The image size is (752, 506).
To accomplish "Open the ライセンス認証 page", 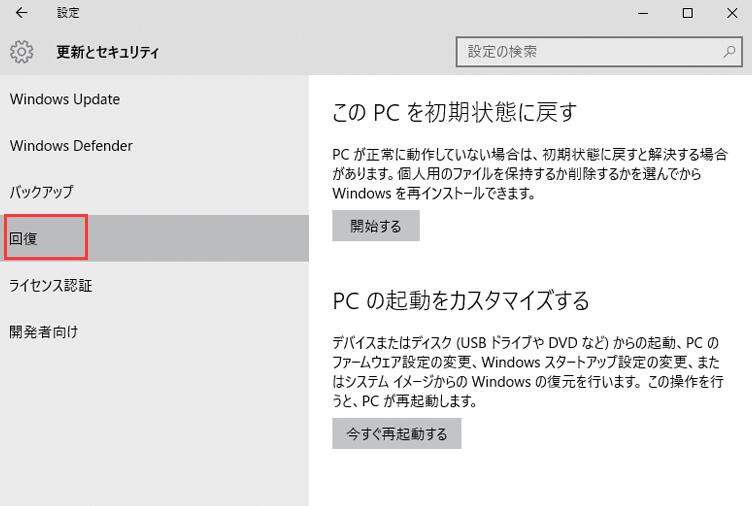I will (x=51, y=285).
